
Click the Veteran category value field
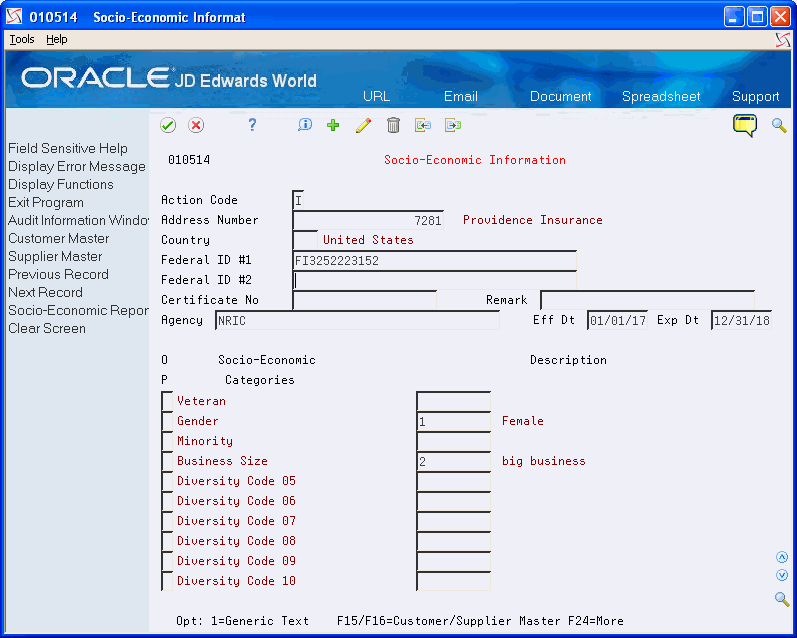453,401
